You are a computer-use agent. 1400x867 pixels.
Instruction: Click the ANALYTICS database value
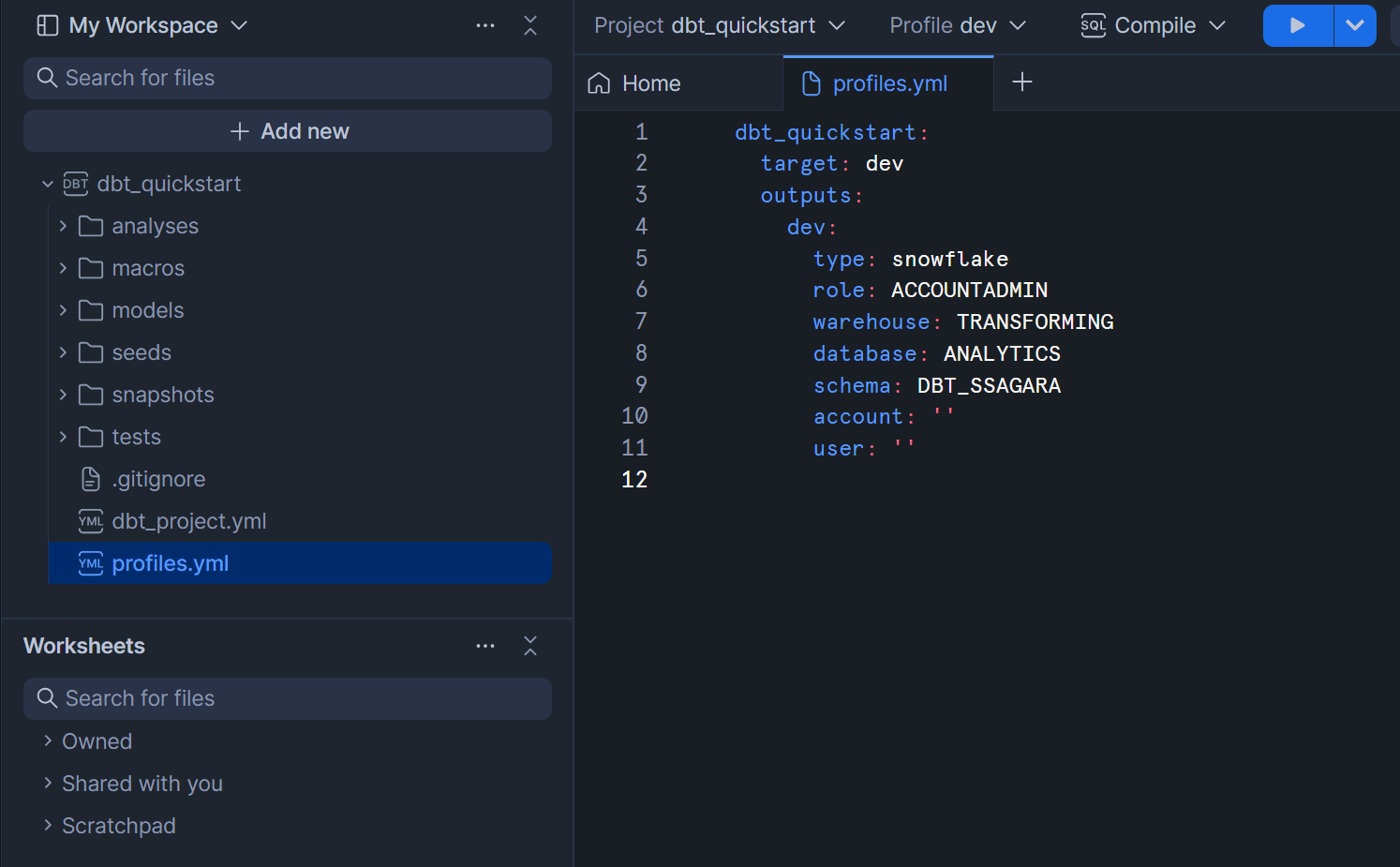[1003, 353]
